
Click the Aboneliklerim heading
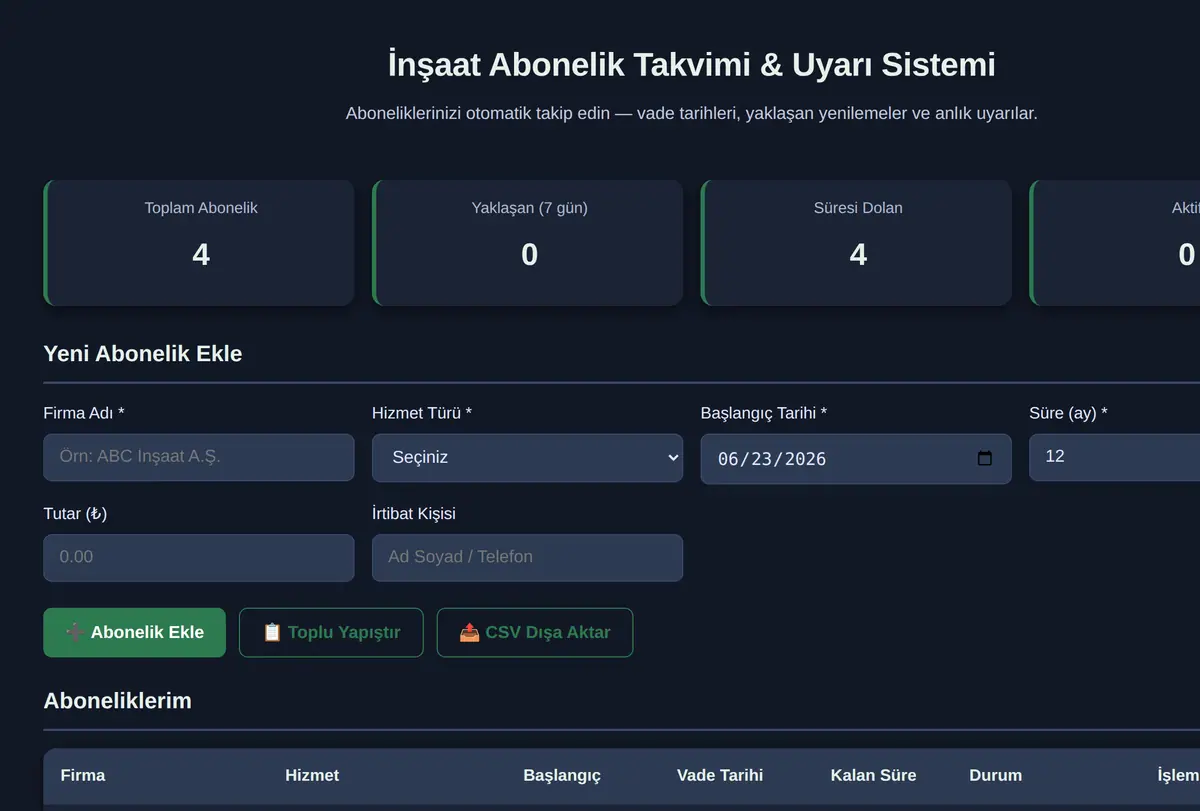pos(118,700)
